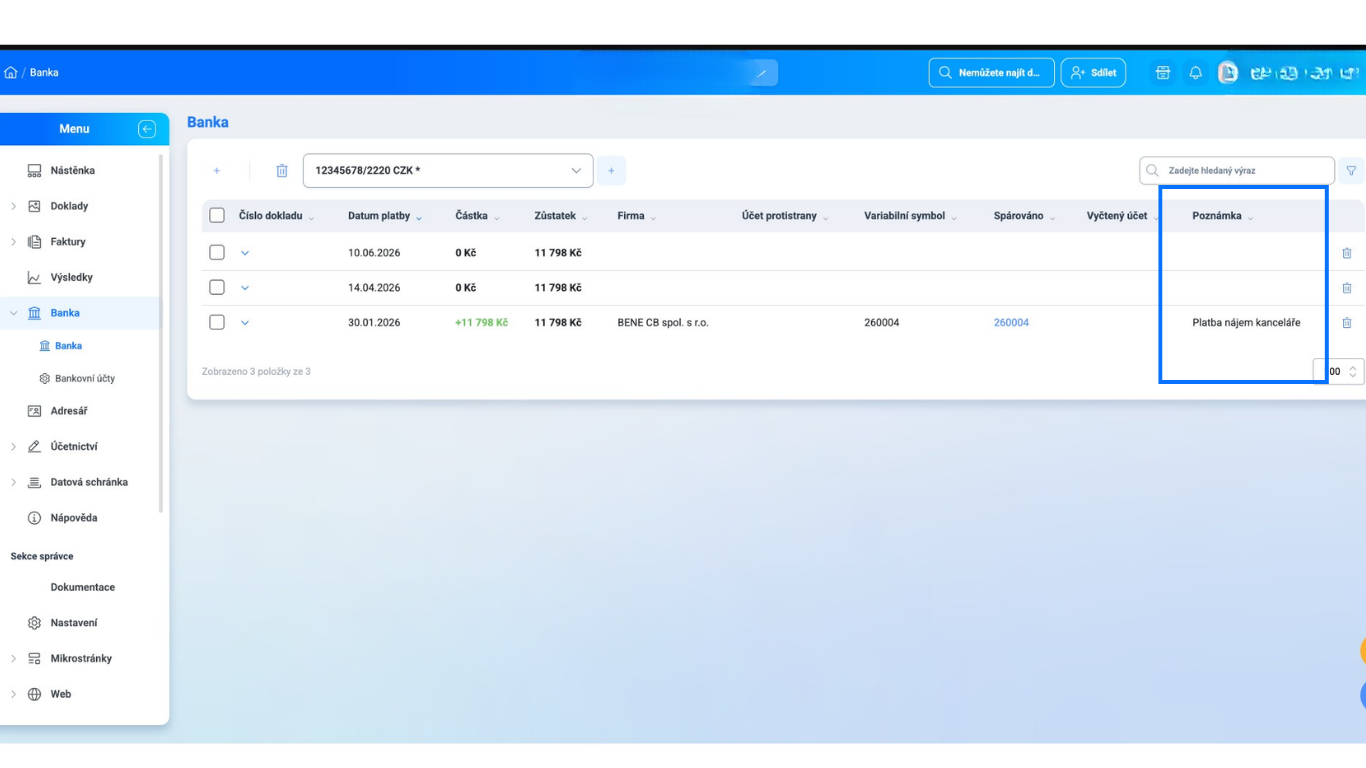Viewport: 1366px width, 768px height.
Task: Collapse the Banka section chevron in sidebar
Action: (x=13, y=313)
